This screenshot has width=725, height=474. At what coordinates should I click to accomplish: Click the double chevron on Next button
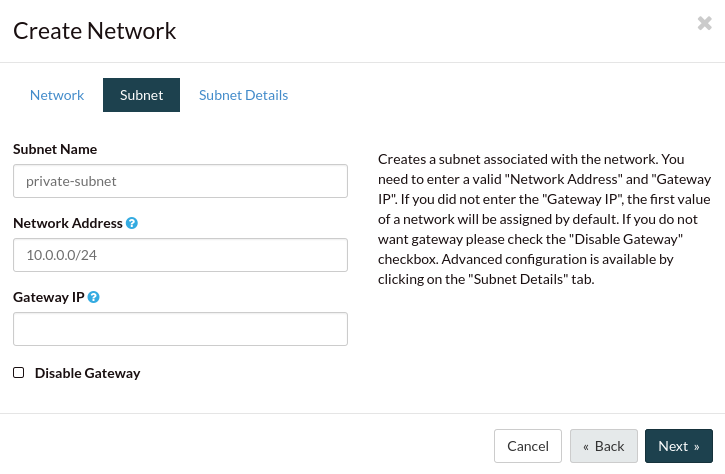[x=696, y=447]
